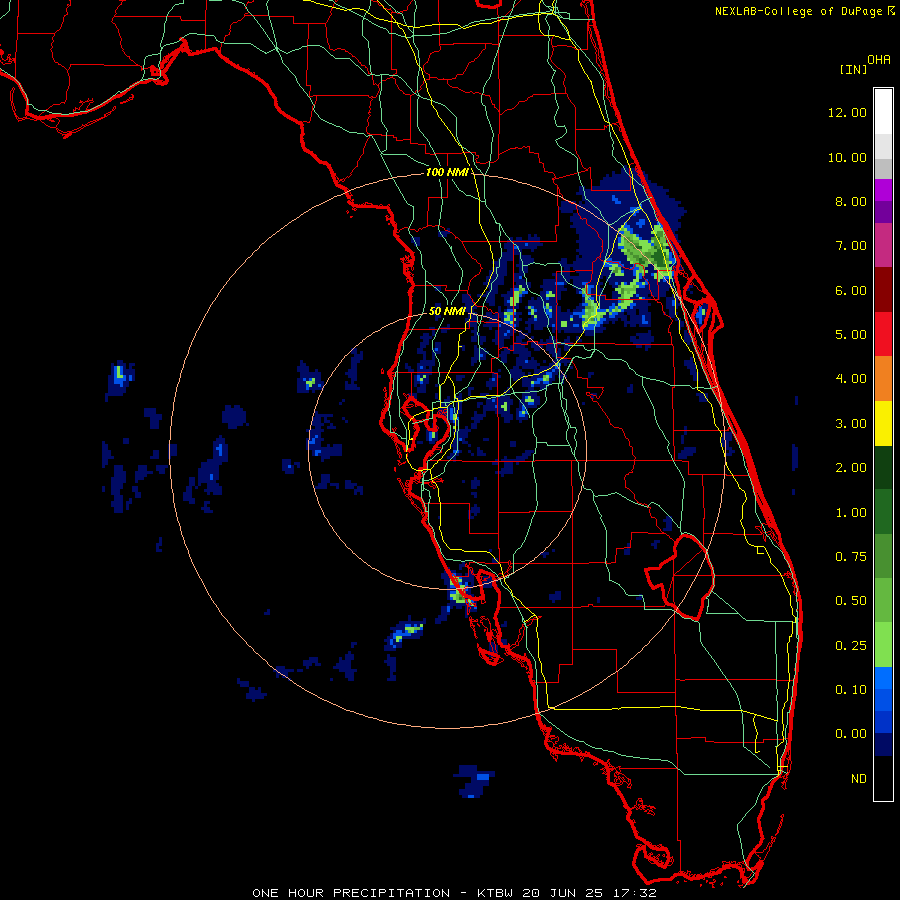Click the 1.00 legend value

(851, 513)
